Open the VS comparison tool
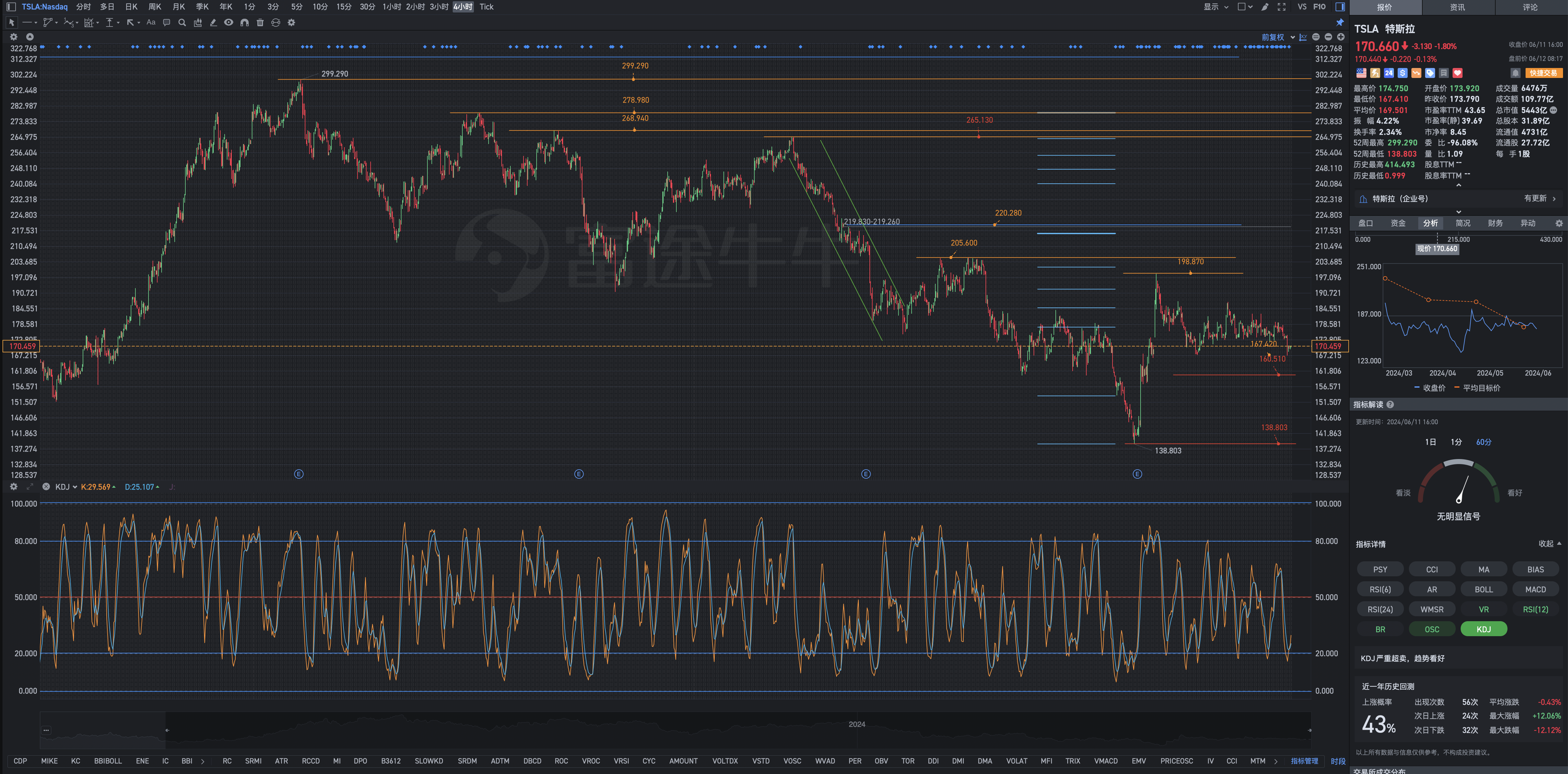1568x774 pixels. [x=1302, y=7]
